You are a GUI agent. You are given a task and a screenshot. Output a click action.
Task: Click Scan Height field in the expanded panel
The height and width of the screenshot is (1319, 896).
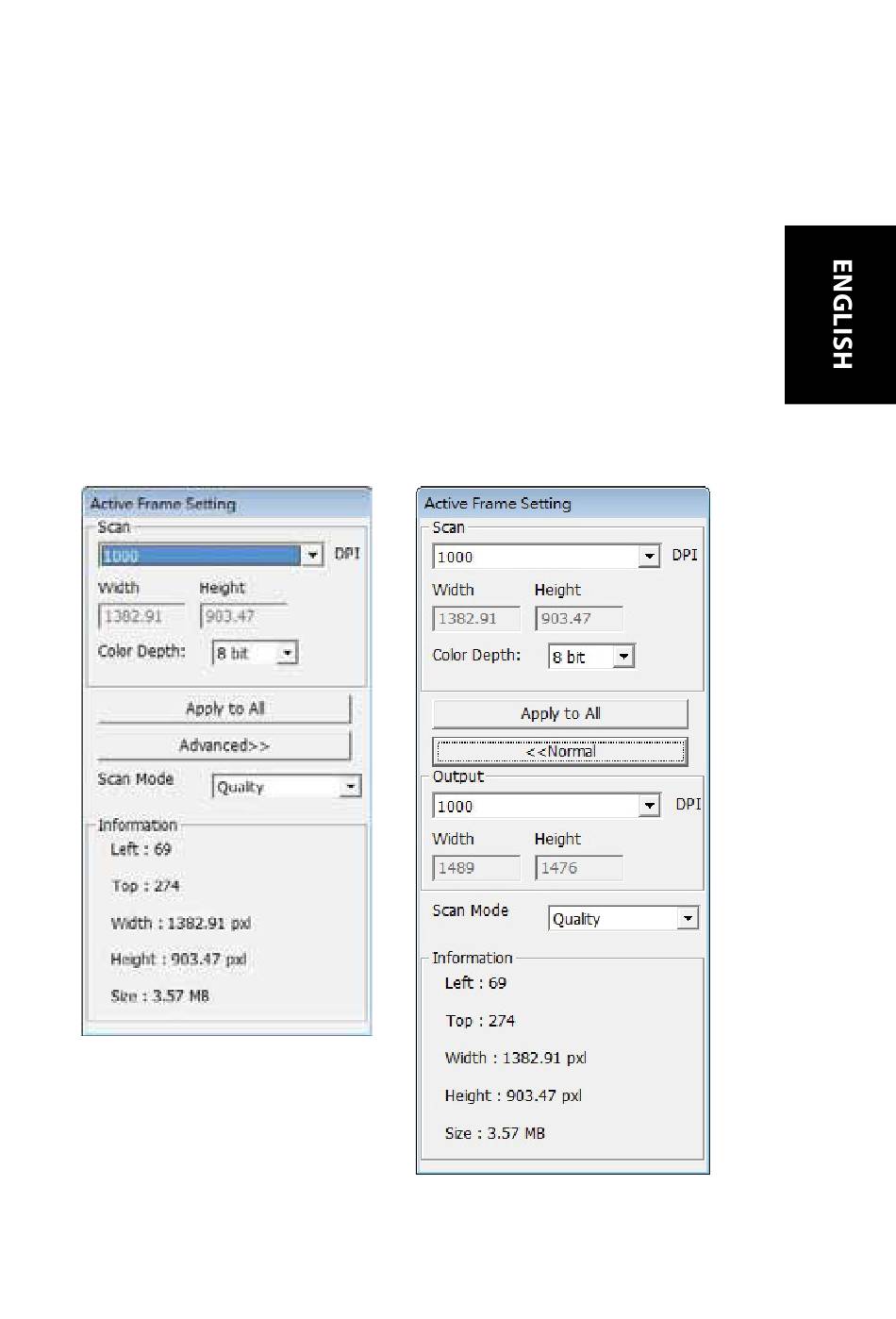tap(578, 619)
